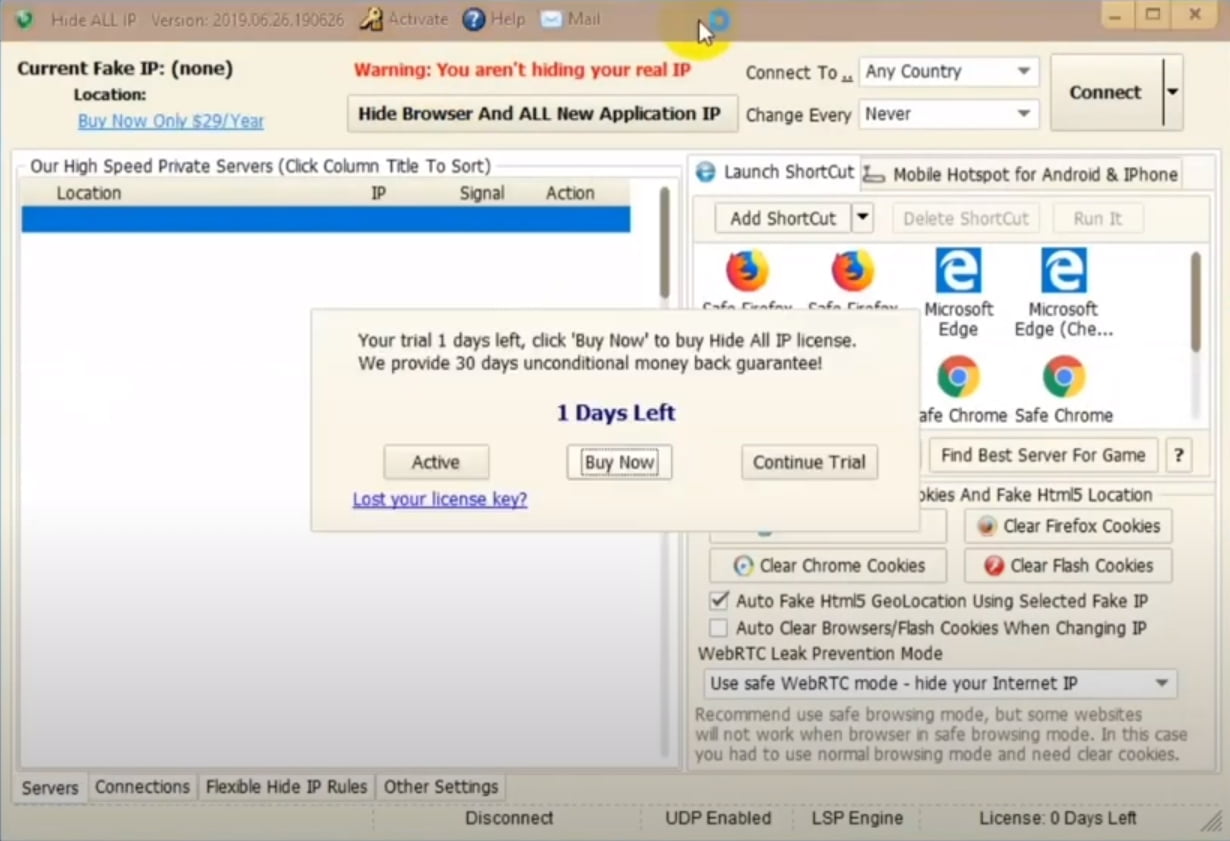Screen dimensions: 1230x841
Task: Click License: 0 Days Left status text
Action: click(1057, 818)
